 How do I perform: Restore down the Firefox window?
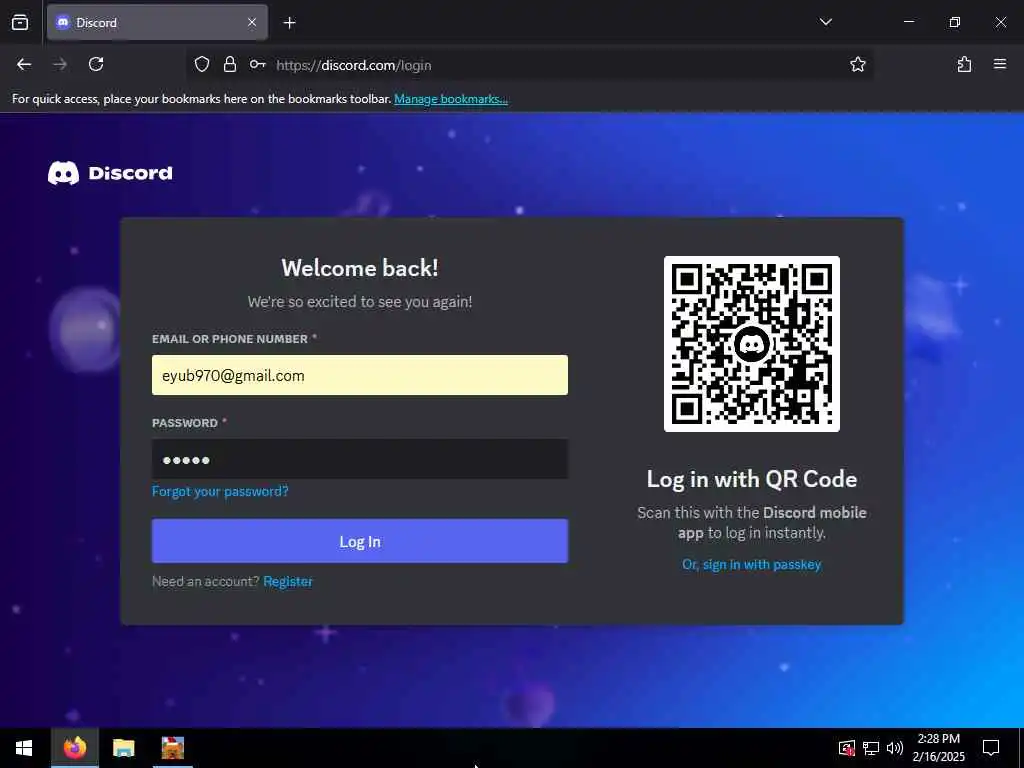point(955,22)
